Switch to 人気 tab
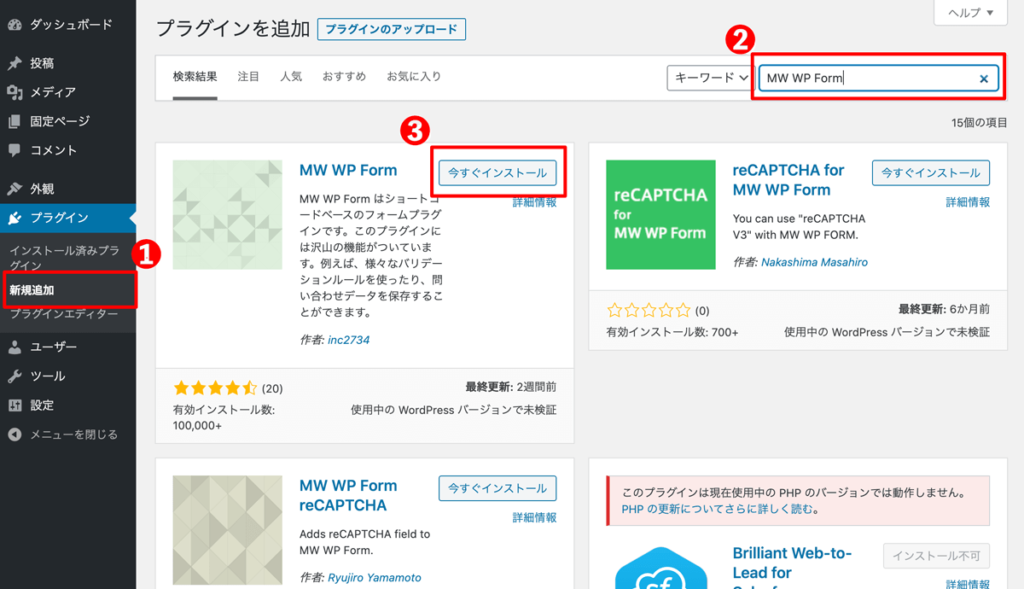 [x=291, y=77]
